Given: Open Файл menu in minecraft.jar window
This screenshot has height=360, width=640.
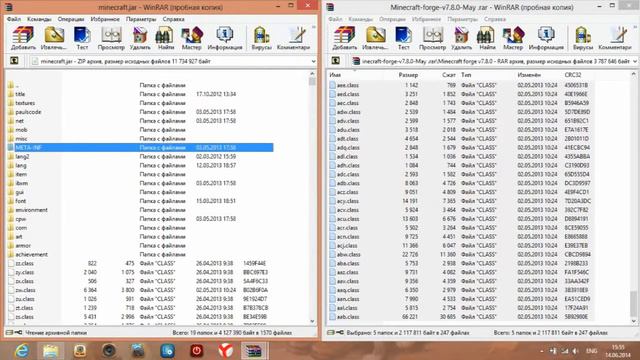Looking at the screenshot, I should (14, 19).
